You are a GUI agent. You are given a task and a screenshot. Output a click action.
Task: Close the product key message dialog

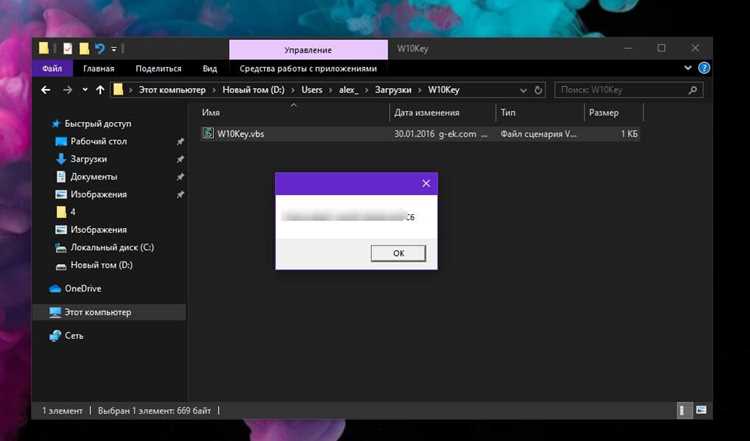[x=426, y=184]
